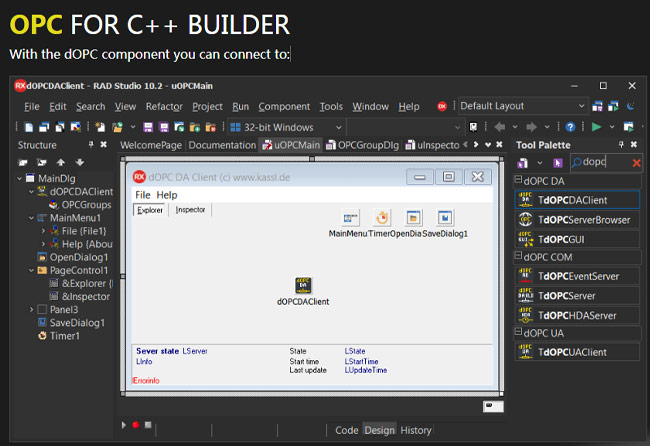
Task: Click the Back navigation arrow
Action: pos(500,127)
